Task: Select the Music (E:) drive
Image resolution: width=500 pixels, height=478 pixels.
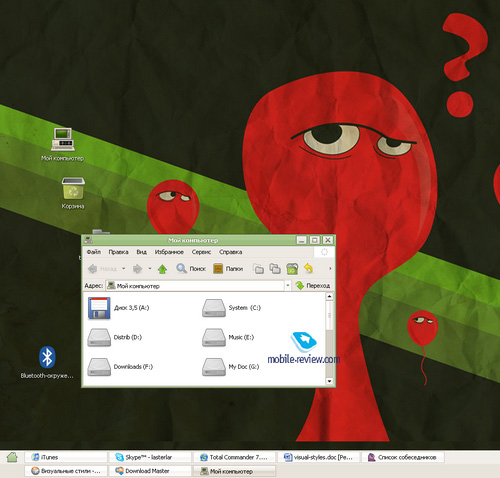Action: point(228,337)
